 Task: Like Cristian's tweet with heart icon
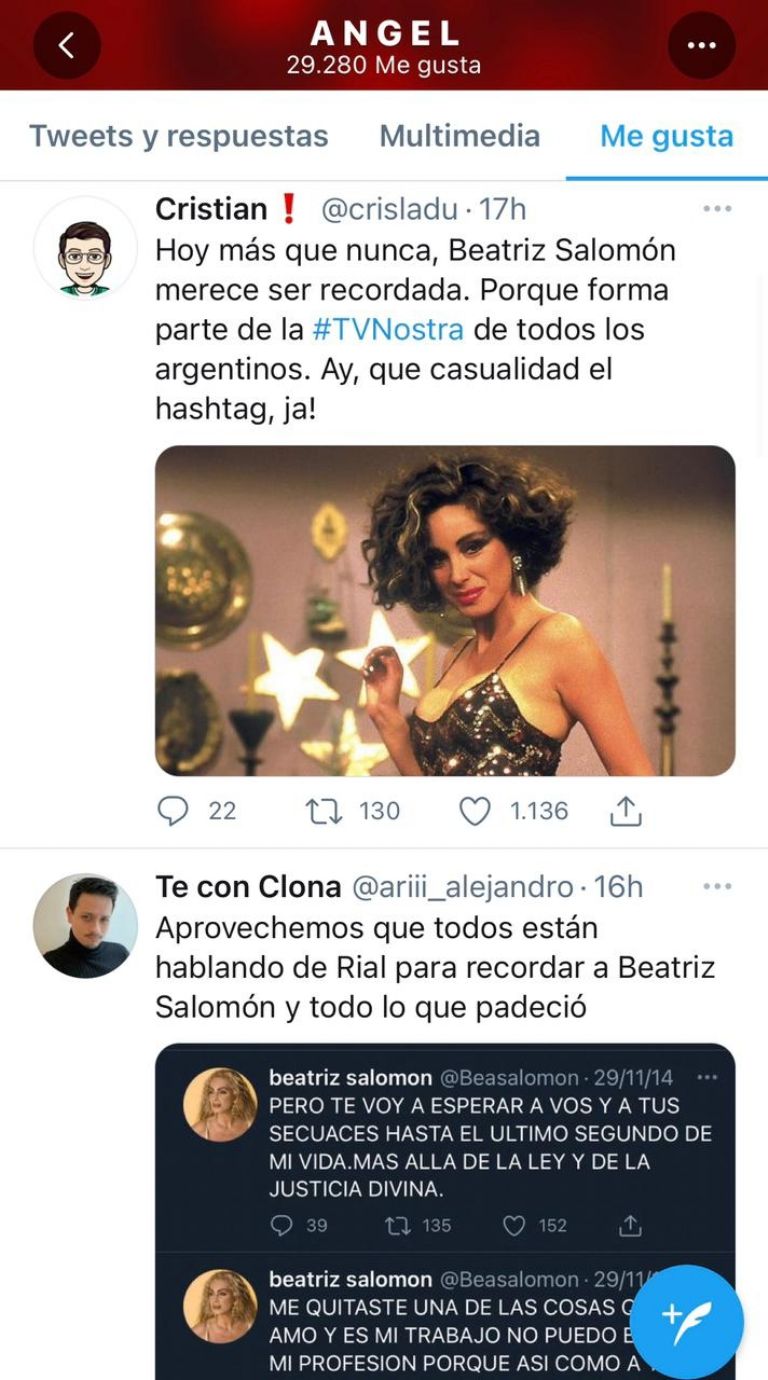point(475,811)
